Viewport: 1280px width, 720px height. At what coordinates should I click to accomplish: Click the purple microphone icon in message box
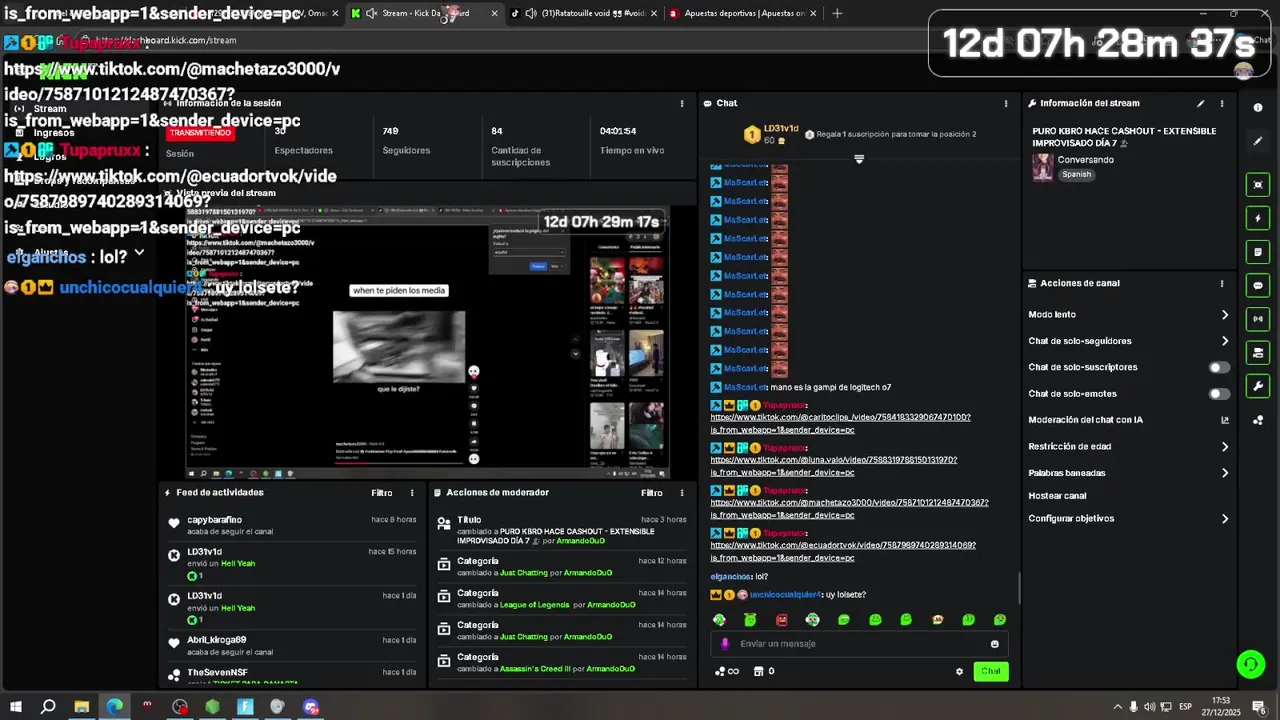(725, 644)
